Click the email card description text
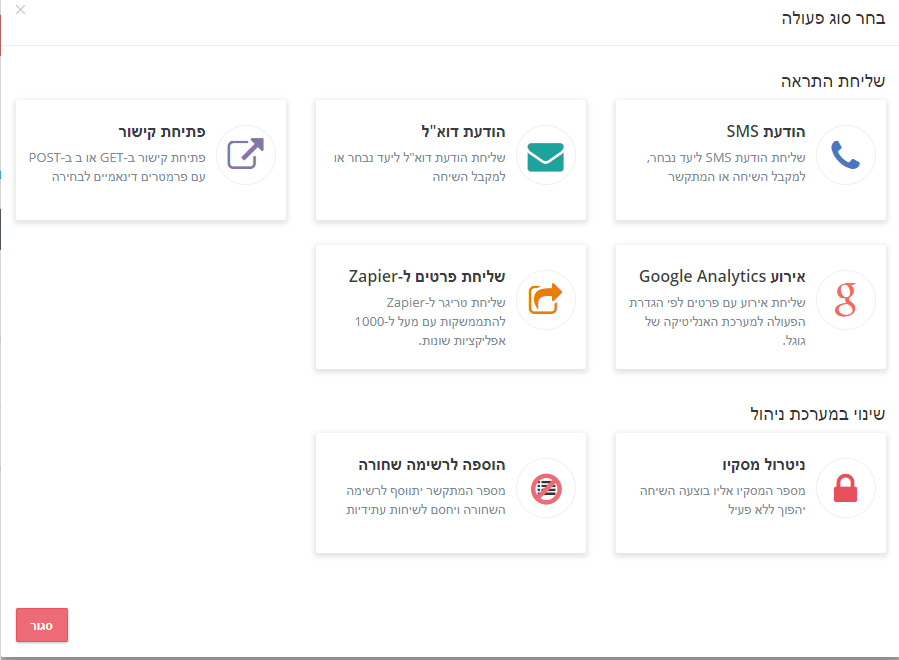 [x=420, y=167]
